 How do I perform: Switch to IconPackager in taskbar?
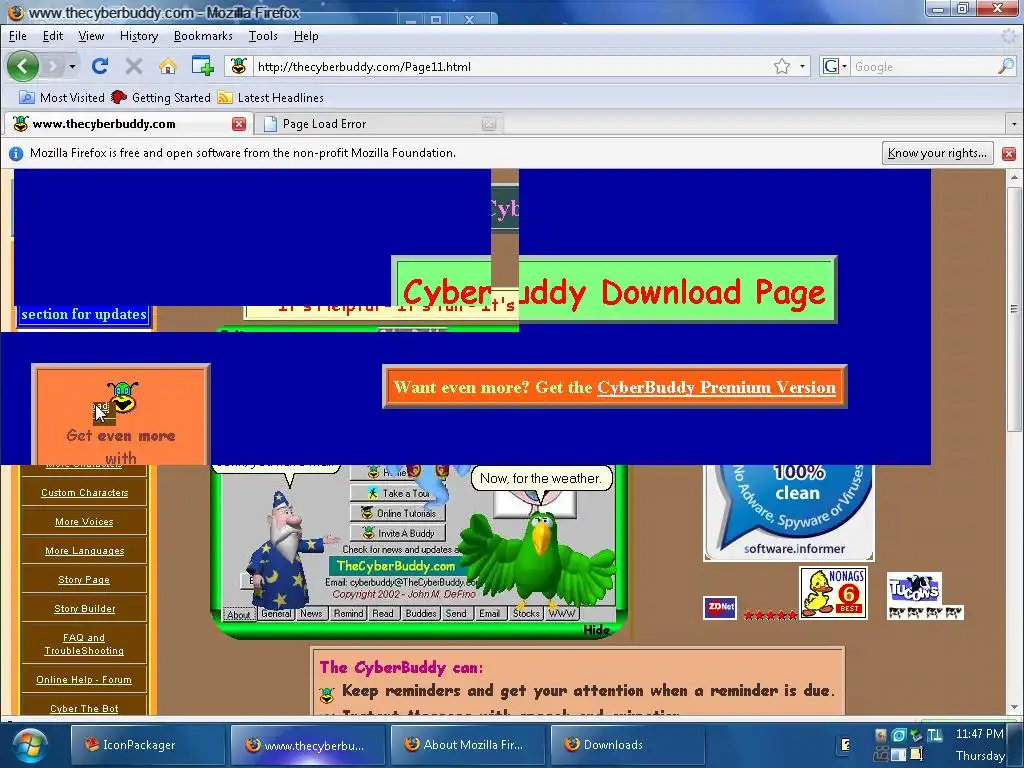point(148,744)
